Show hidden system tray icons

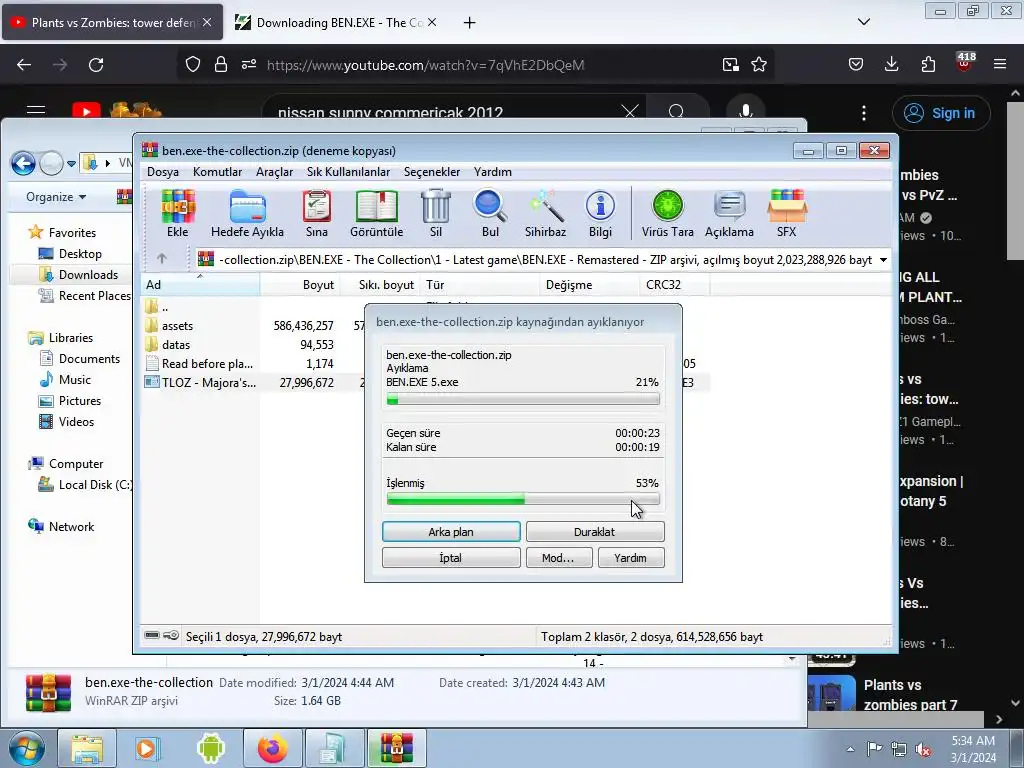pos(850,749)
